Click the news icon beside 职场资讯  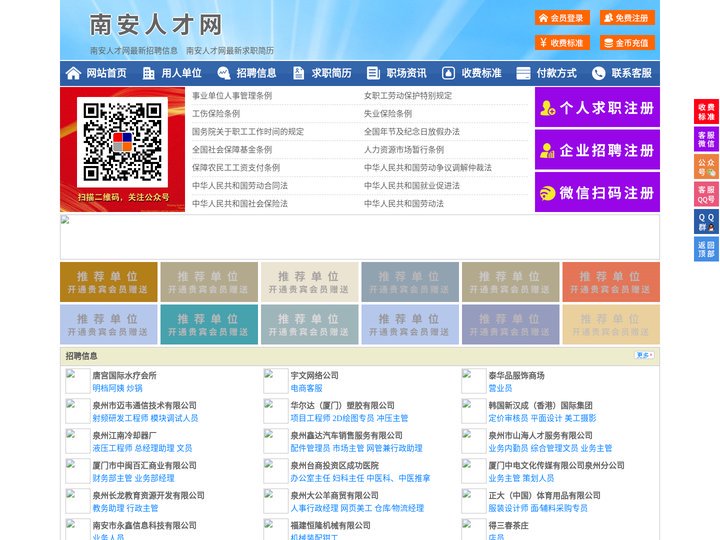pyautogui.click(x=373, y=73)
